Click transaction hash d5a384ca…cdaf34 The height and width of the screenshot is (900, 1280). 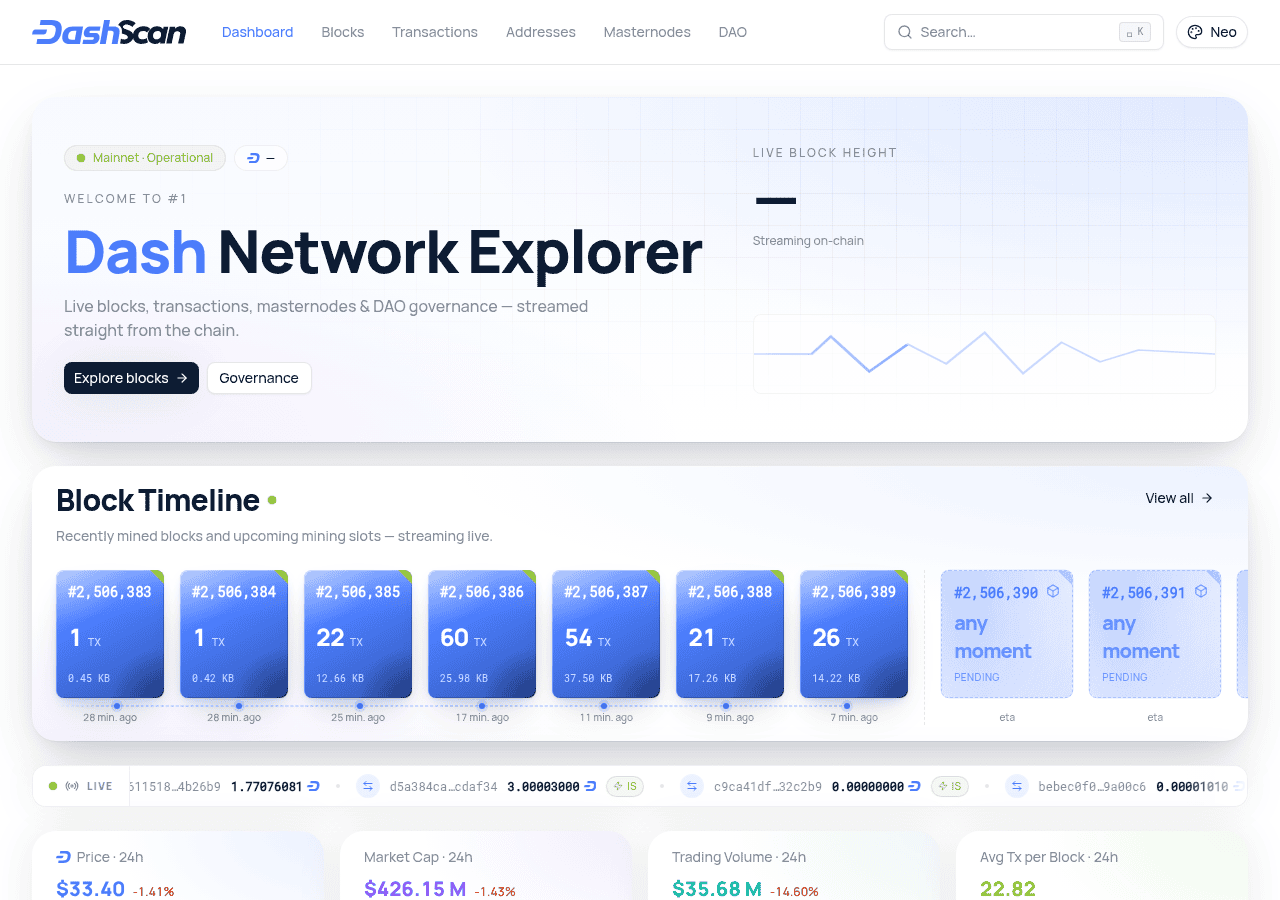(443, 787)
